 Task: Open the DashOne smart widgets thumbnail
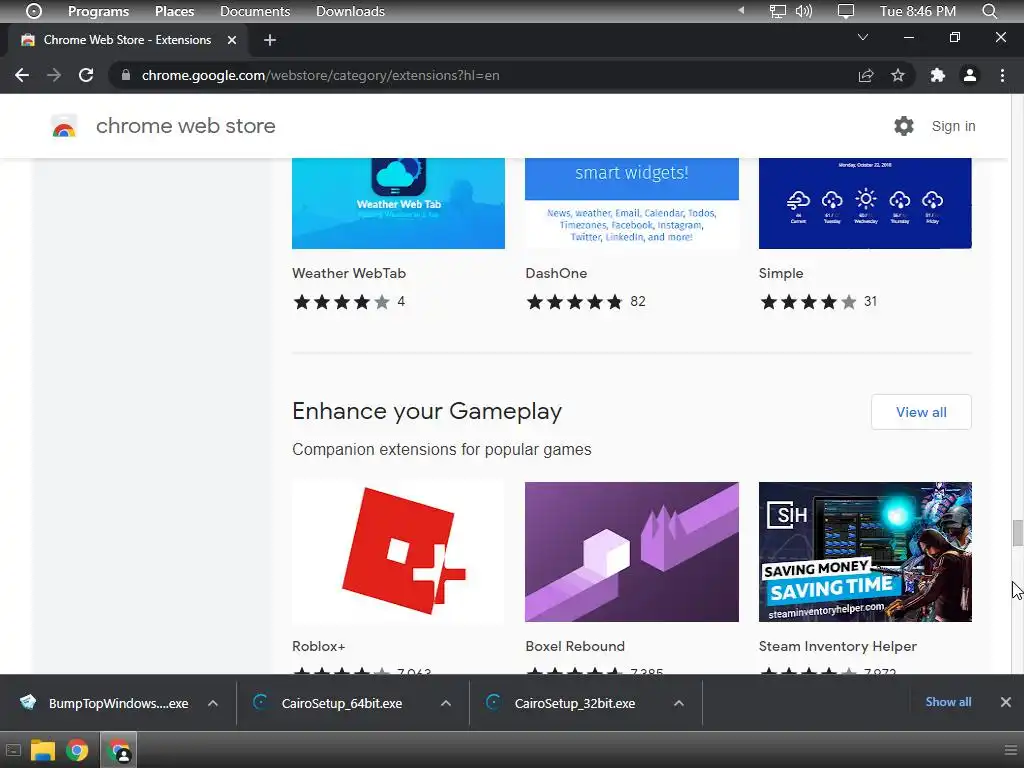pyautogui.click(x=632, y=203)
